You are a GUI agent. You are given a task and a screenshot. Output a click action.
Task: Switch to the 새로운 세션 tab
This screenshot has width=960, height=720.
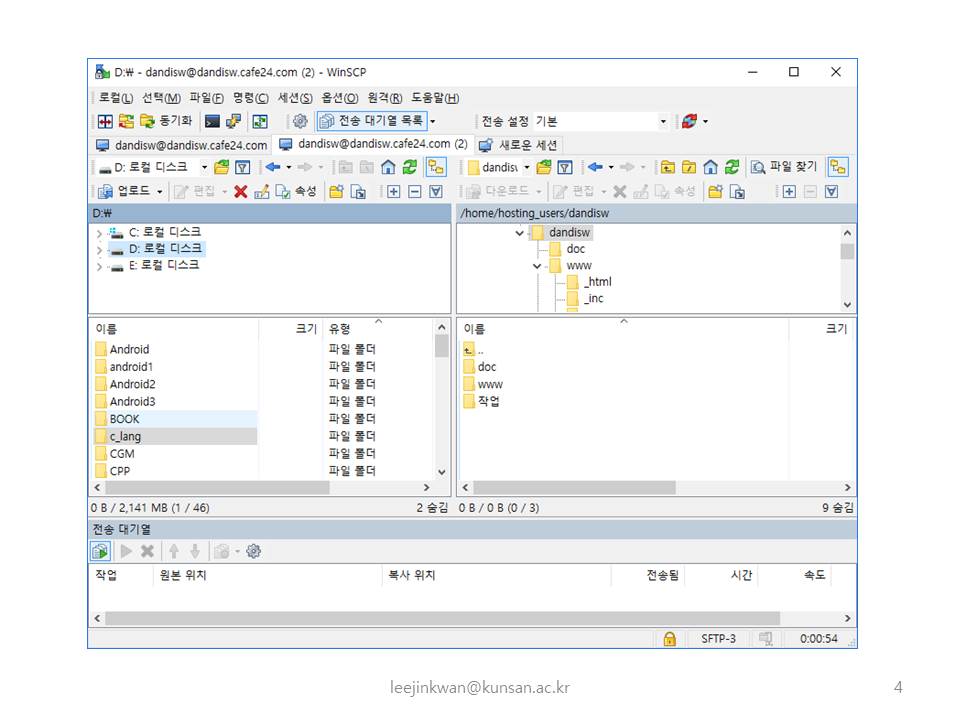pos(519,145)
